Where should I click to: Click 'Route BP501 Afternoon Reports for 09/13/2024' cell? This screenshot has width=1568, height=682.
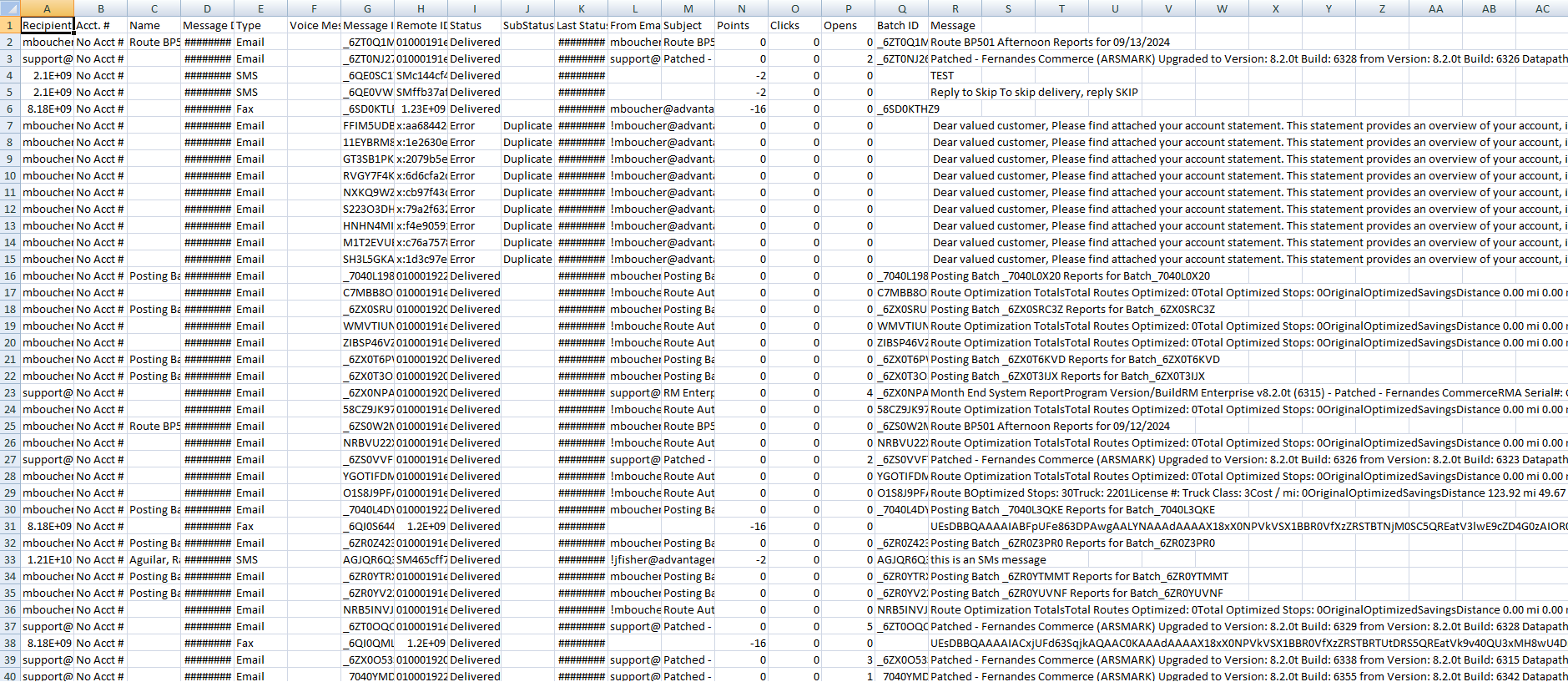(1050, 42)
